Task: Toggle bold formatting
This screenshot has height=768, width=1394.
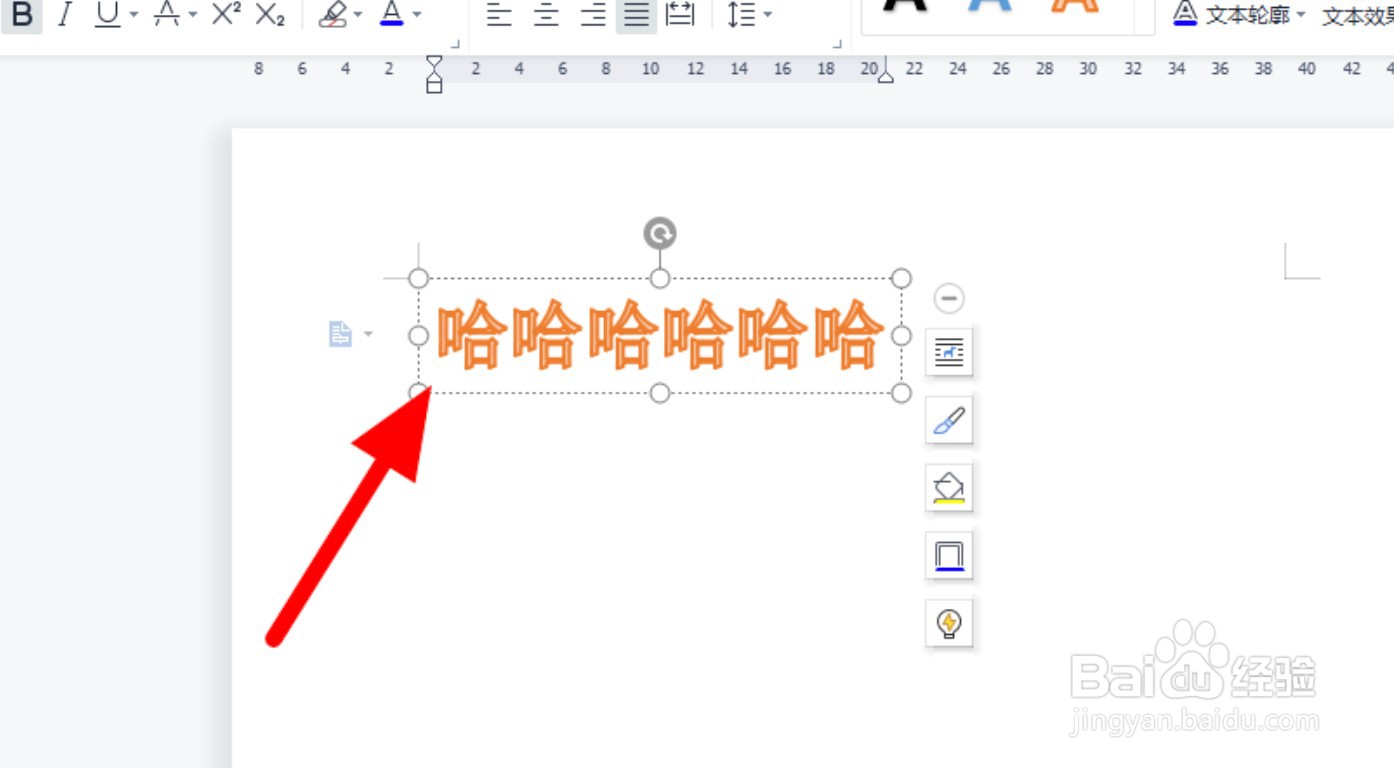Action: (x=21, y=15)
